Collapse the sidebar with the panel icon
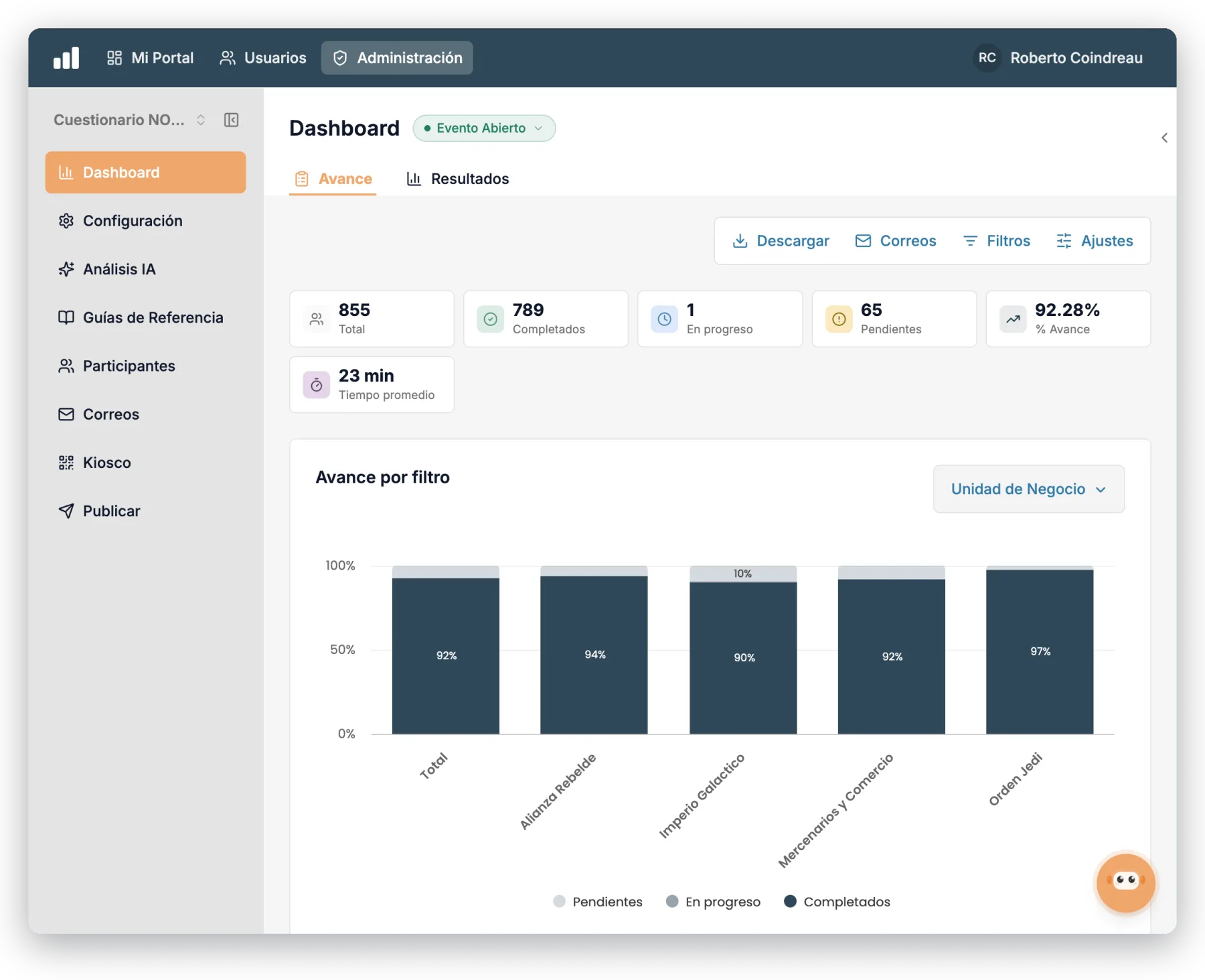This screenshot has width=1205, height=980. pos(231,120)
